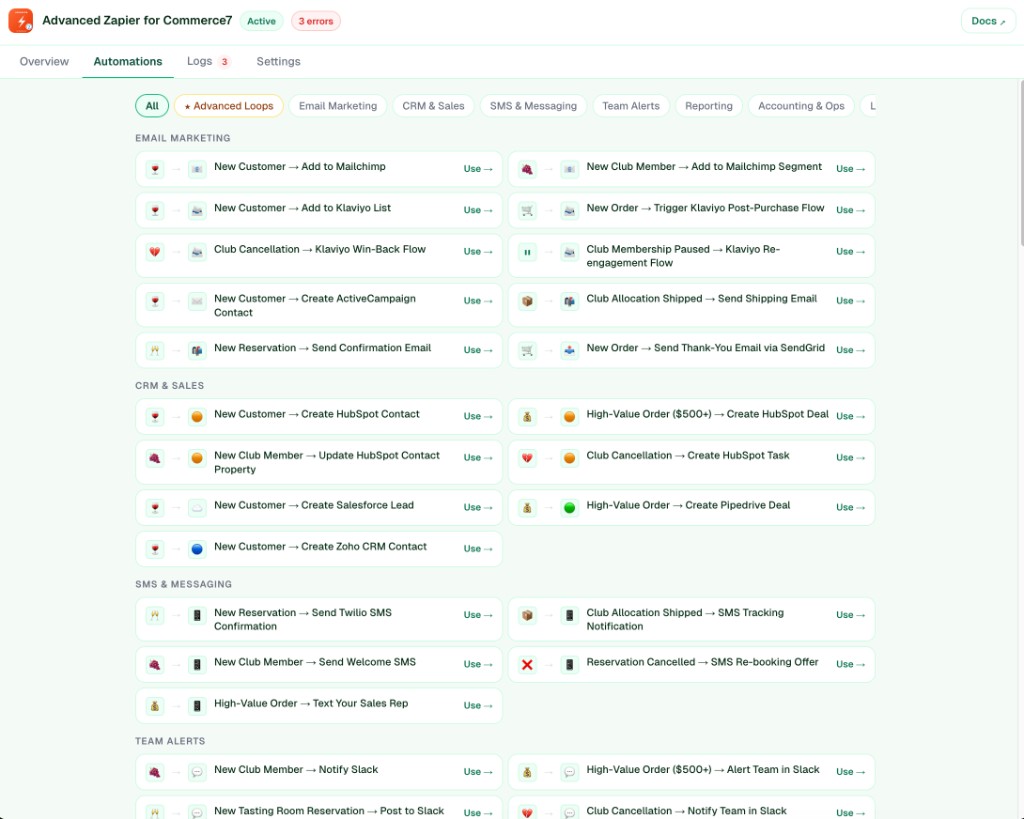This screenshot has width=1024, height=819.
Task: Open the Docs link
Action: click(x=988, y=21)
